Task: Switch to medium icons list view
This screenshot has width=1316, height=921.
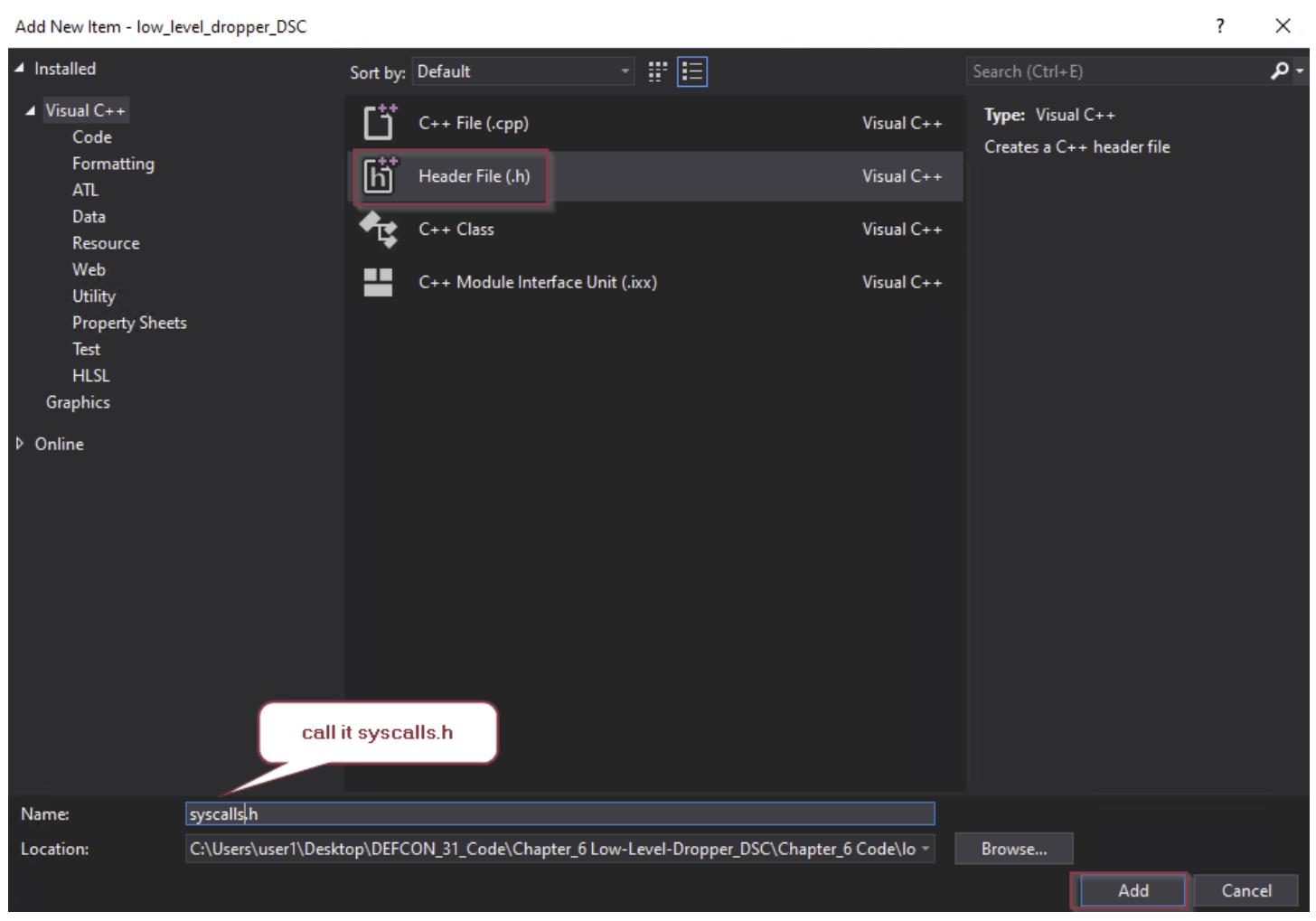Action: (692, 71)
